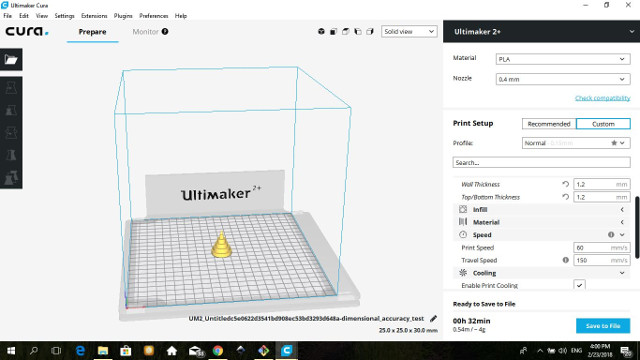Viewport: 640px width, 360px height.
Task: Click the print time 00h 32min text
Action: coord(471,321)
